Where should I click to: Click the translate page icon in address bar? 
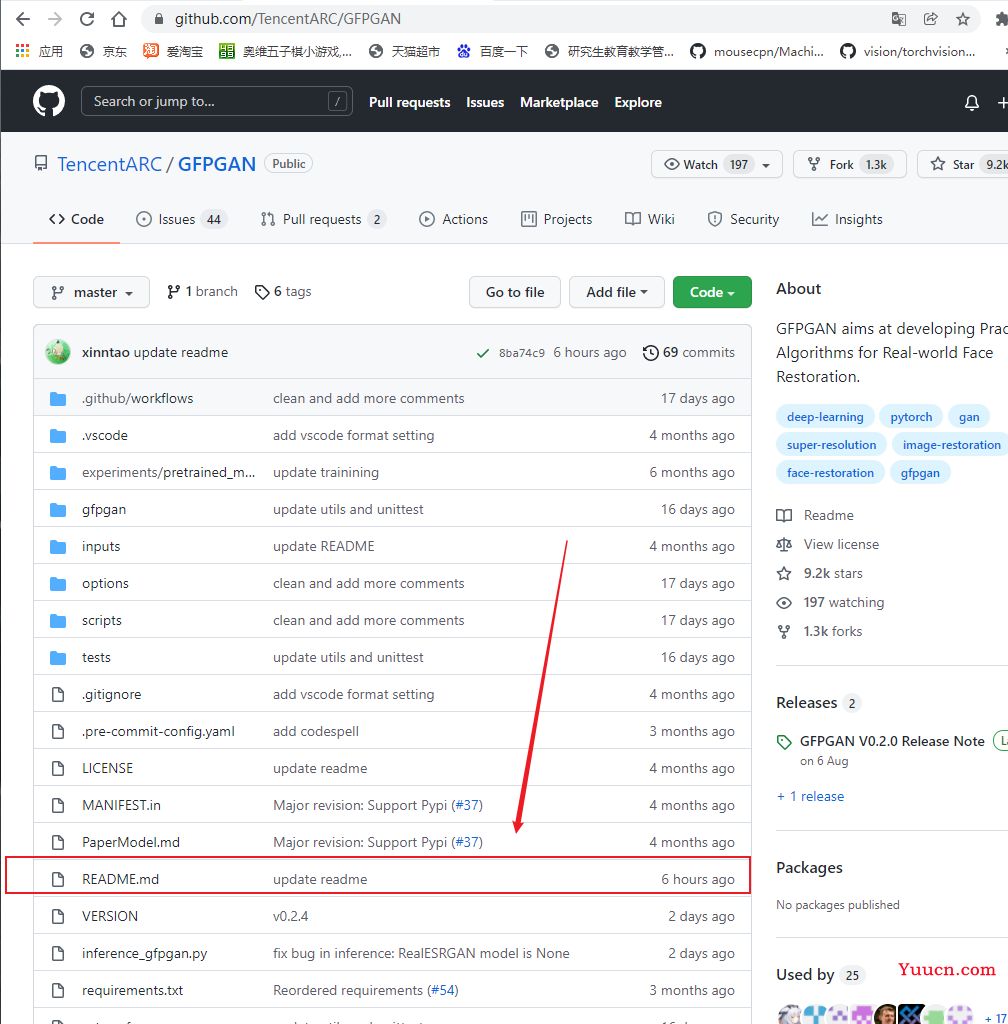899,19
